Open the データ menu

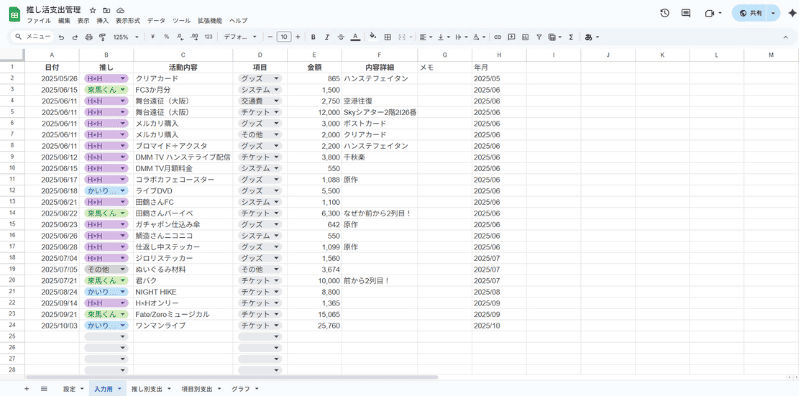coord(156,21)
